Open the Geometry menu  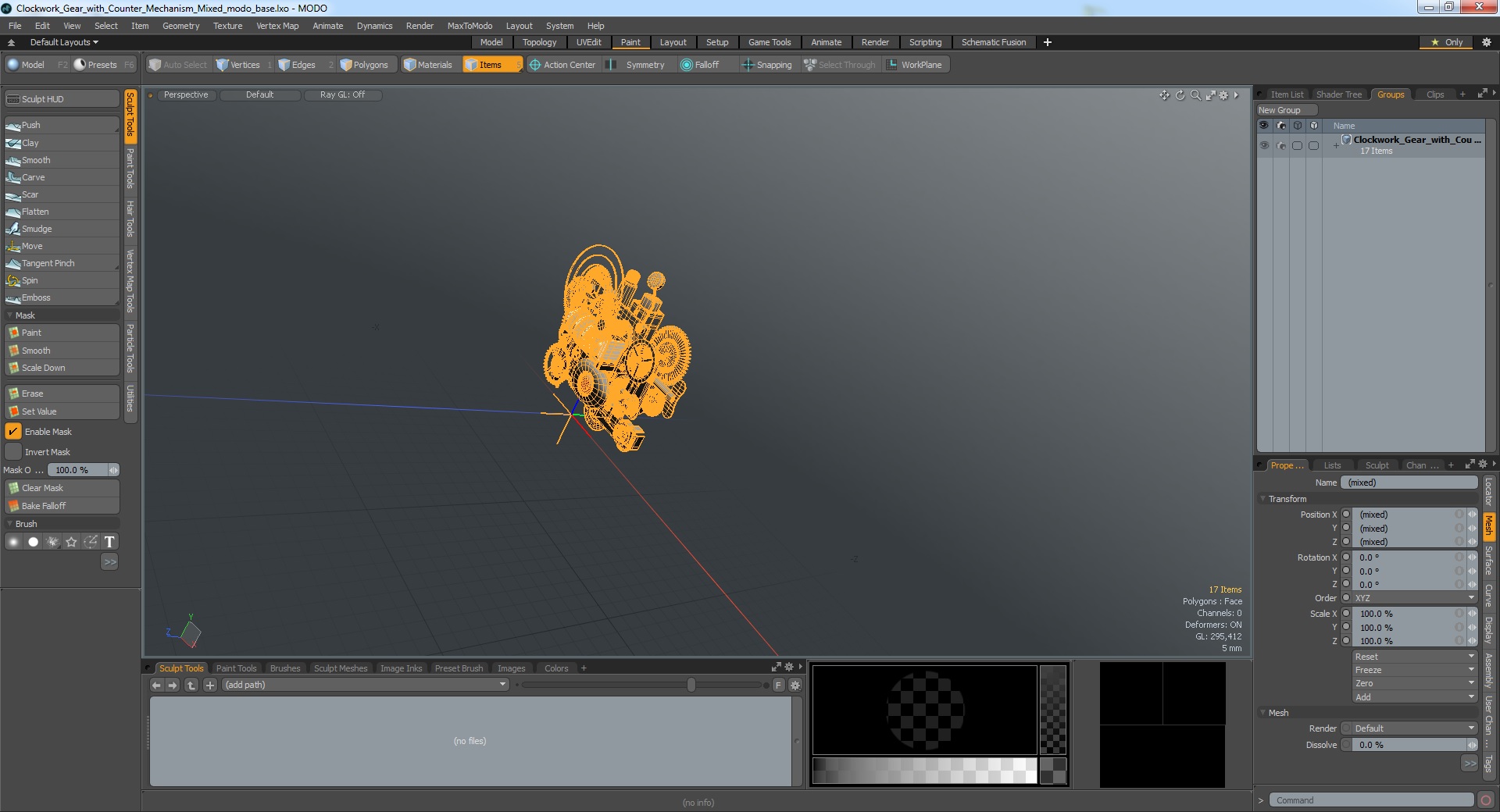180,26
